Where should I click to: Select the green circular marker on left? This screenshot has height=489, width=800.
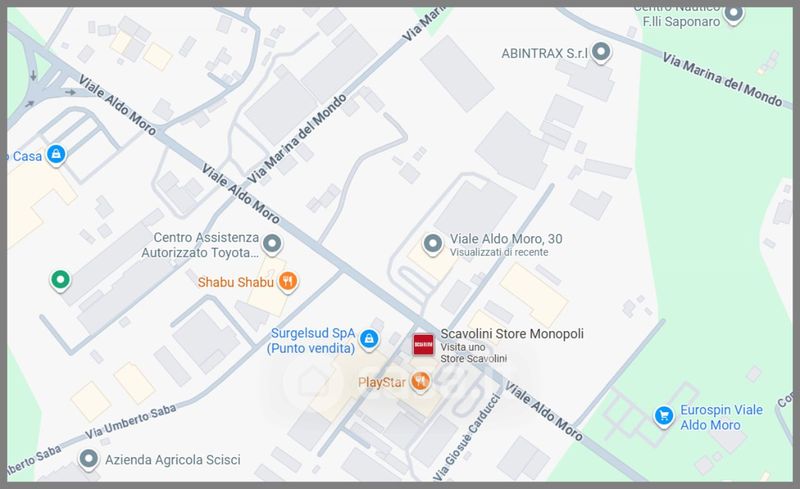click(x=60, y=280)
